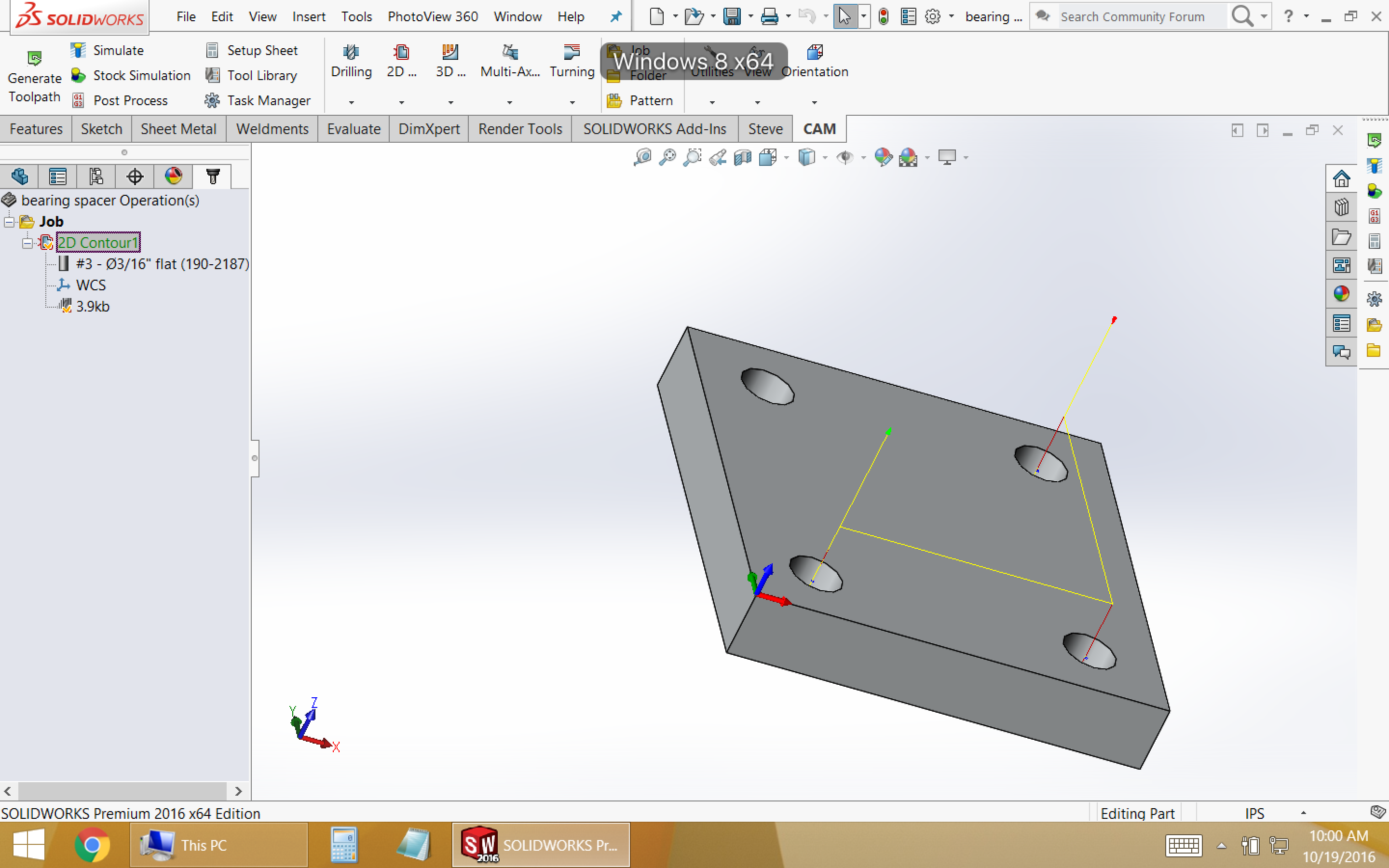Click the Section View icon
This screenshot has width=1389, height=868.
(x=743, y=157)
